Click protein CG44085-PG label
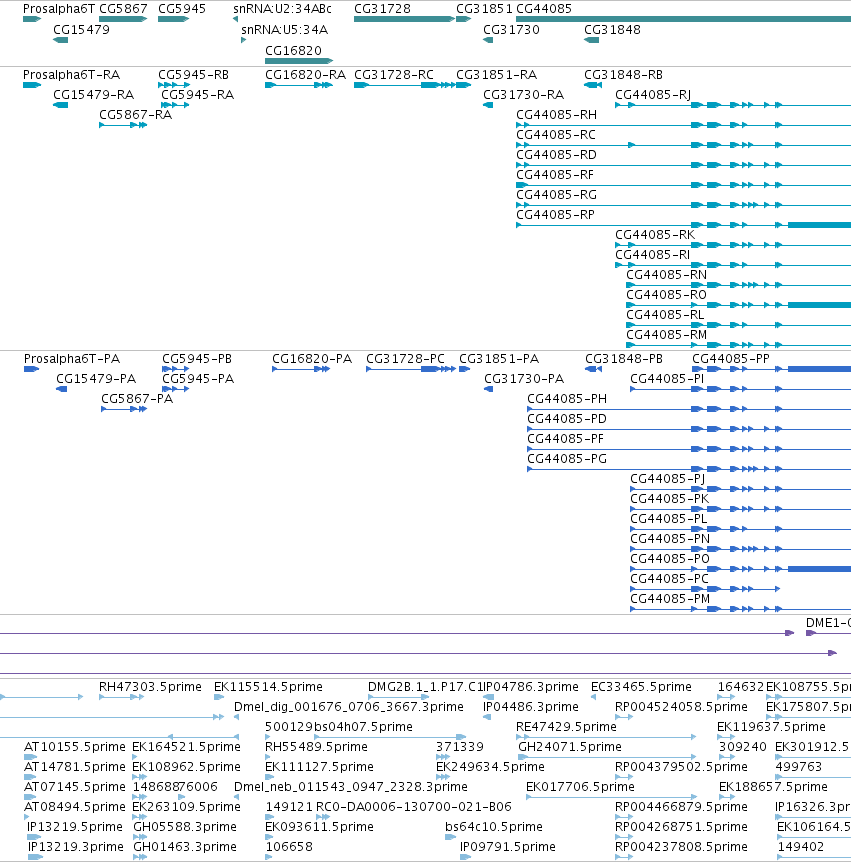 click(x=567, y=458)
